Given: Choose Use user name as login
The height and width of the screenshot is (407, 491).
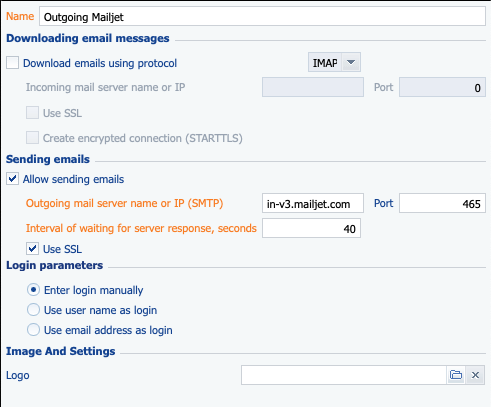Looking at the screenshot, I should [x=33, y=310].
